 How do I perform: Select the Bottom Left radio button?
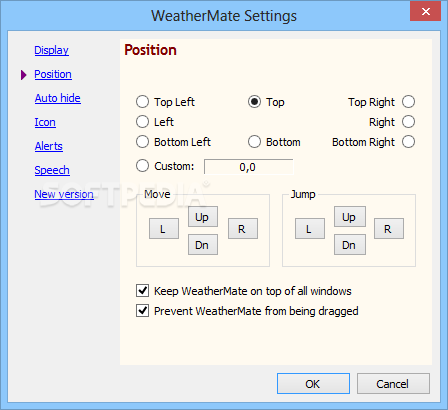click(142, 142)
